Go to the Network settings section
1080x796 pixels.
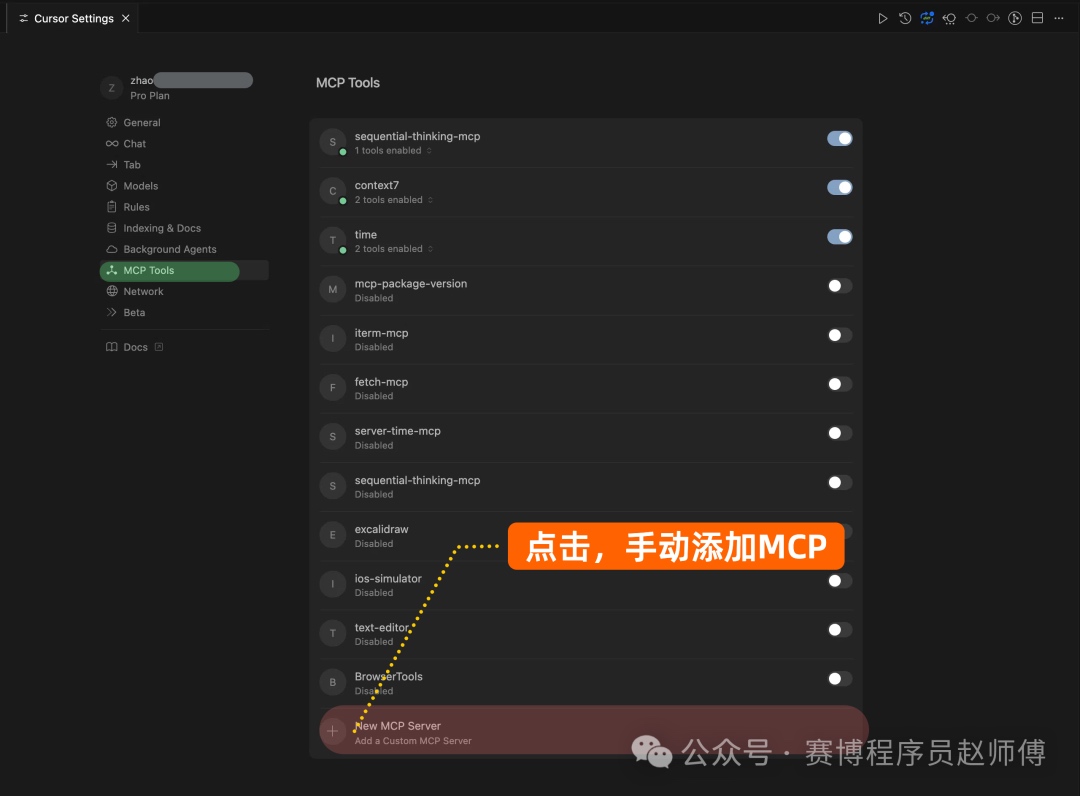click(184, 291)
